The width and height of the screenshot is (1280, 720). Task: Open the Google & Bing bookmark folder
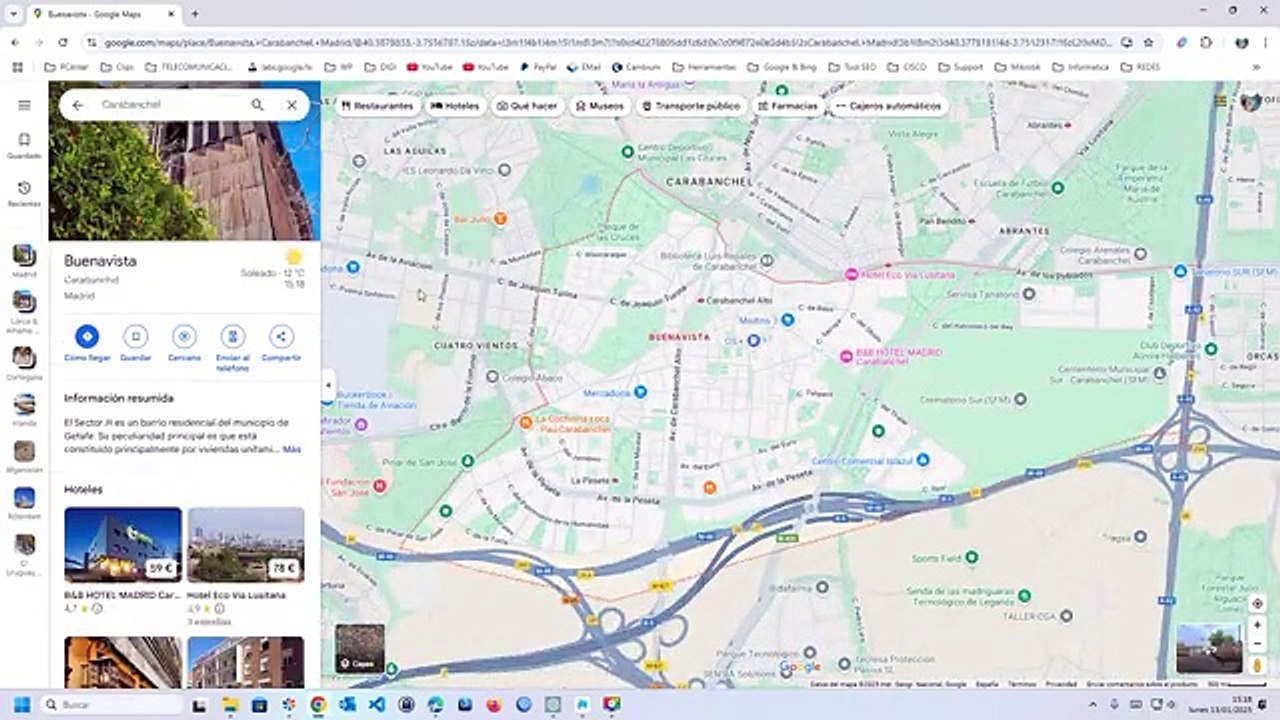[782, 67]
